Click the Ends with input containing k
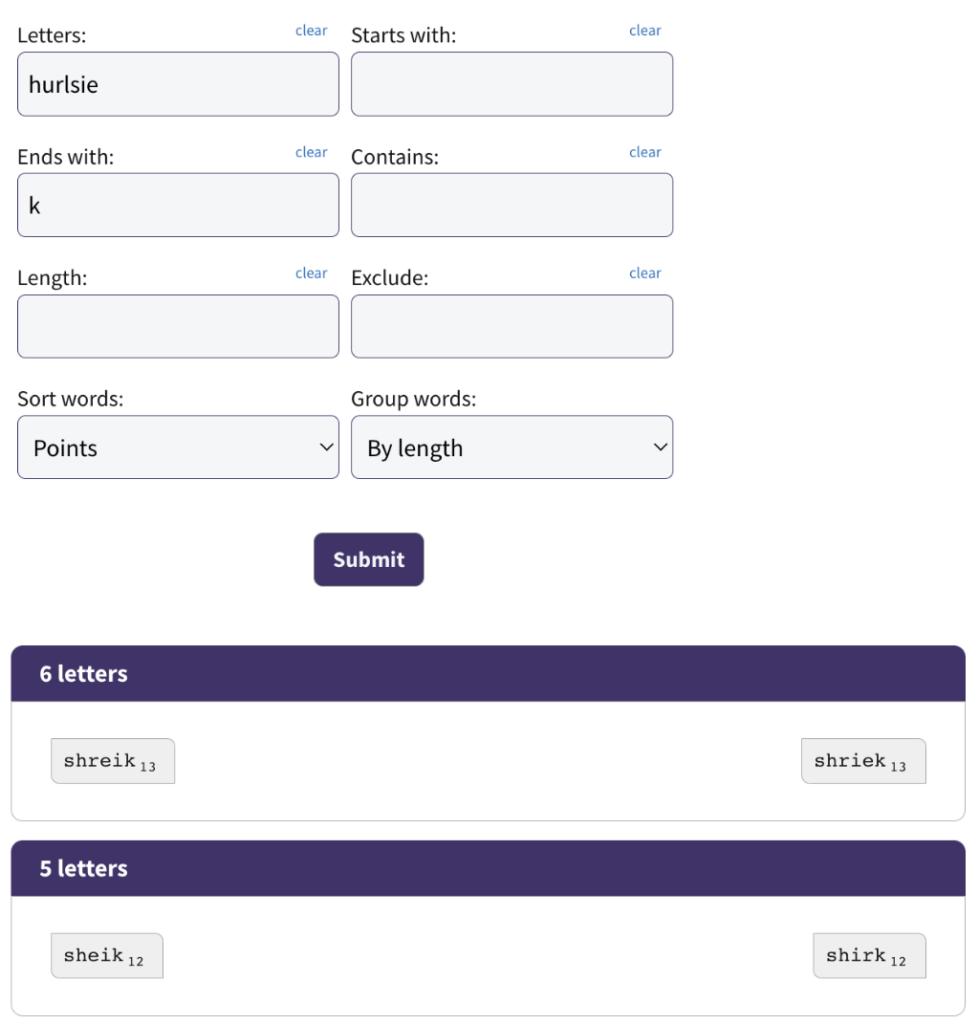979x1024 pixels. [x=178, y=205]
